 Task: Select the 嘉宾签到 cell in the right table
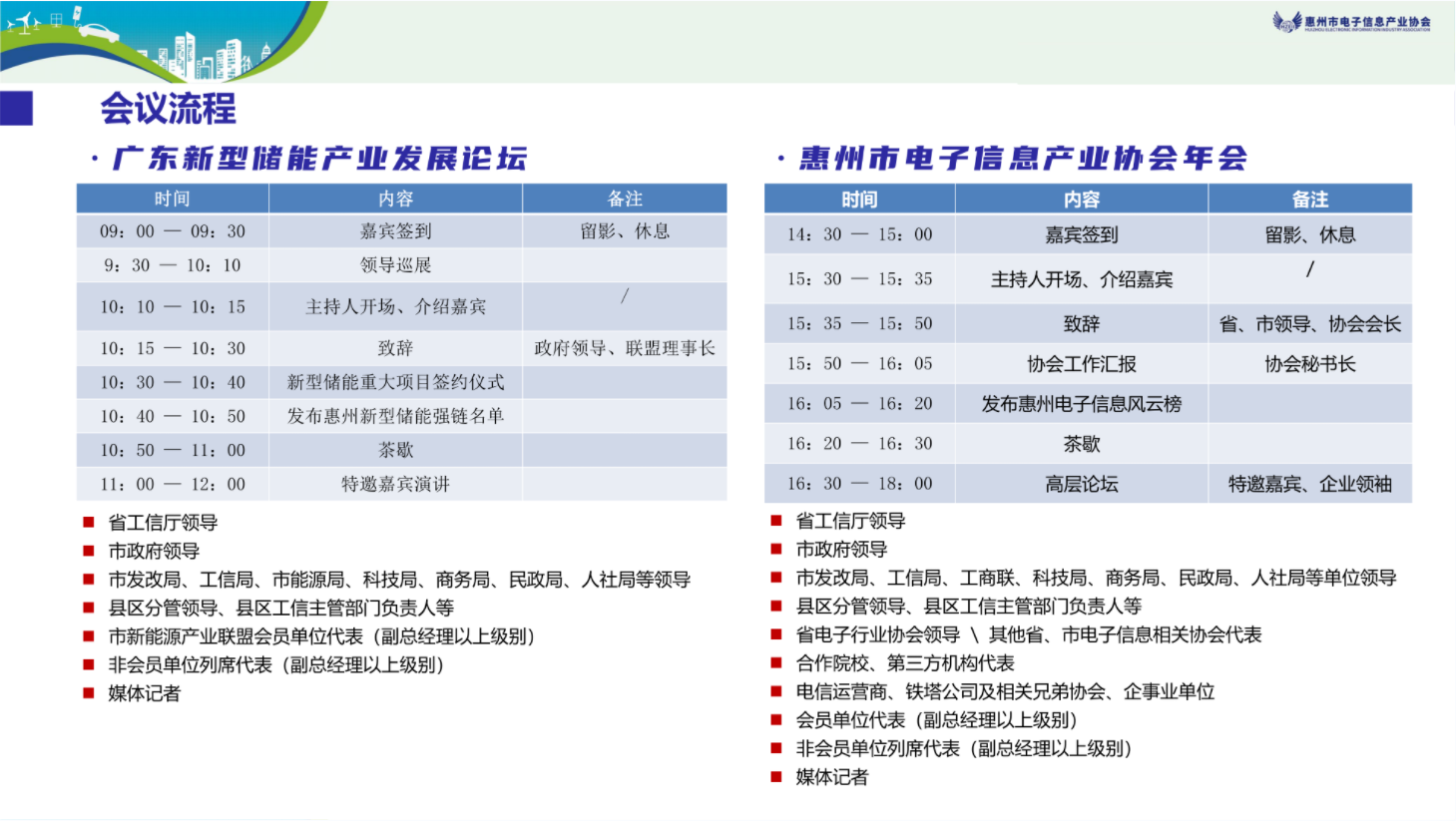pos(1084,233)
